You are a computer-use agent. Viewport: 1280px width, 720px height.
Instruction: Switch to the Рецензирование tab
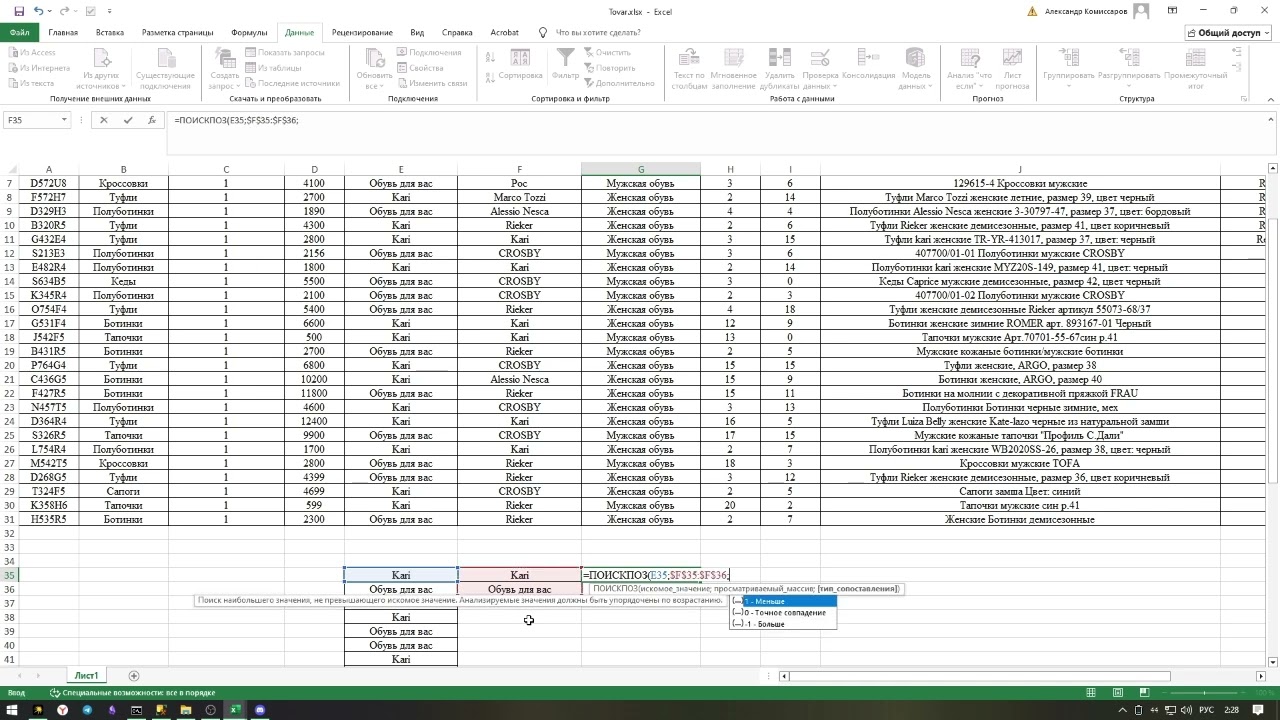(x=362, y=32)
